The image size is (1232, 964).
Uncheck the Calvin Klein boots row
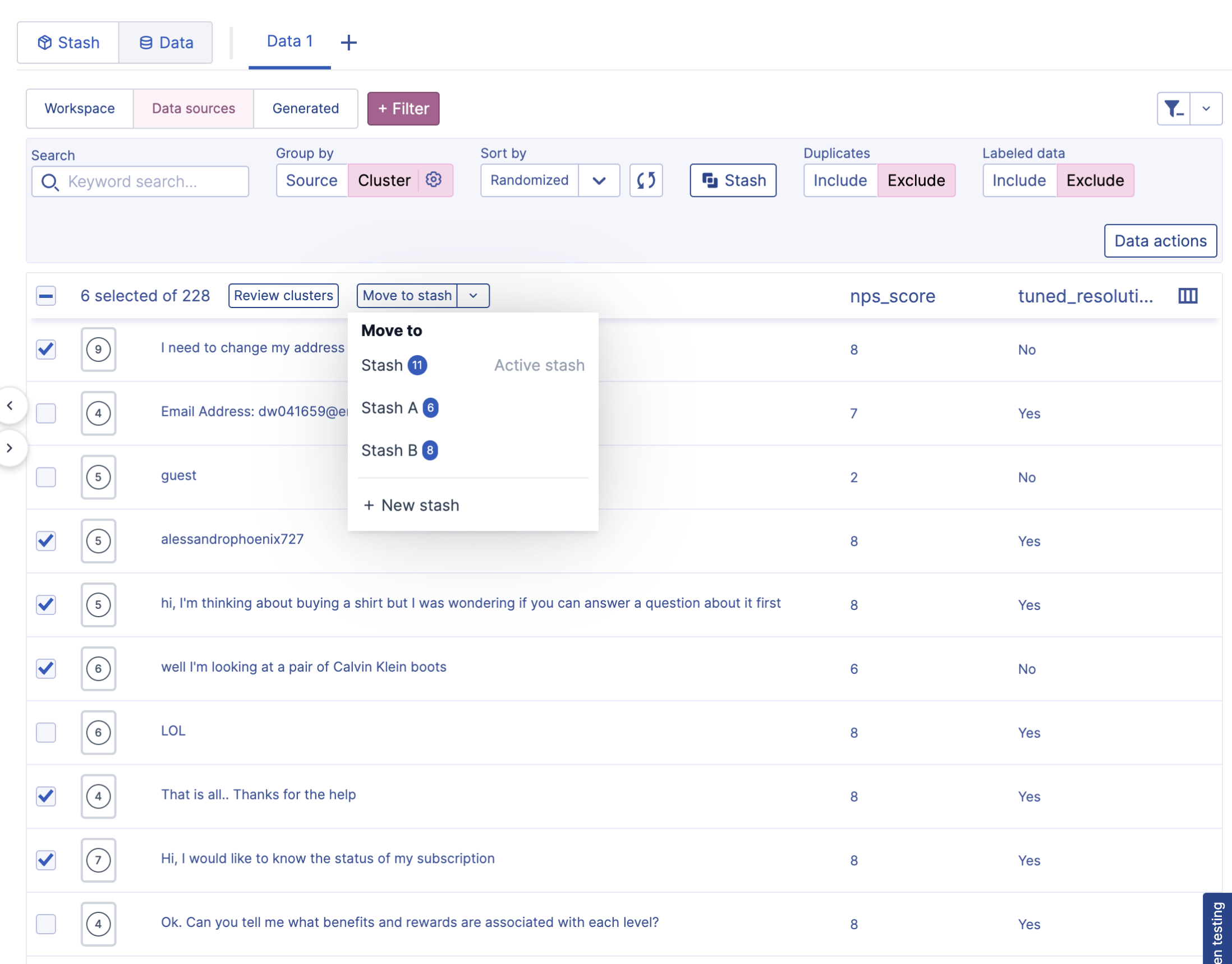[45, 669]
